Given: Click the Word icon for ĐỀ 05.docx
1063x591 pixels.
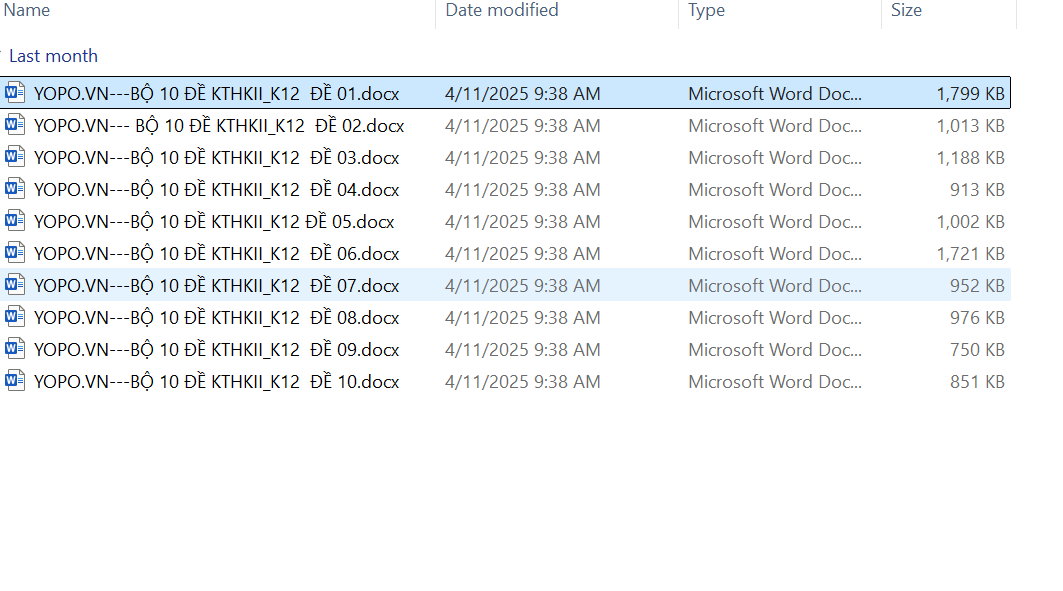Looking at the screenshot, I should coord(15,221).
